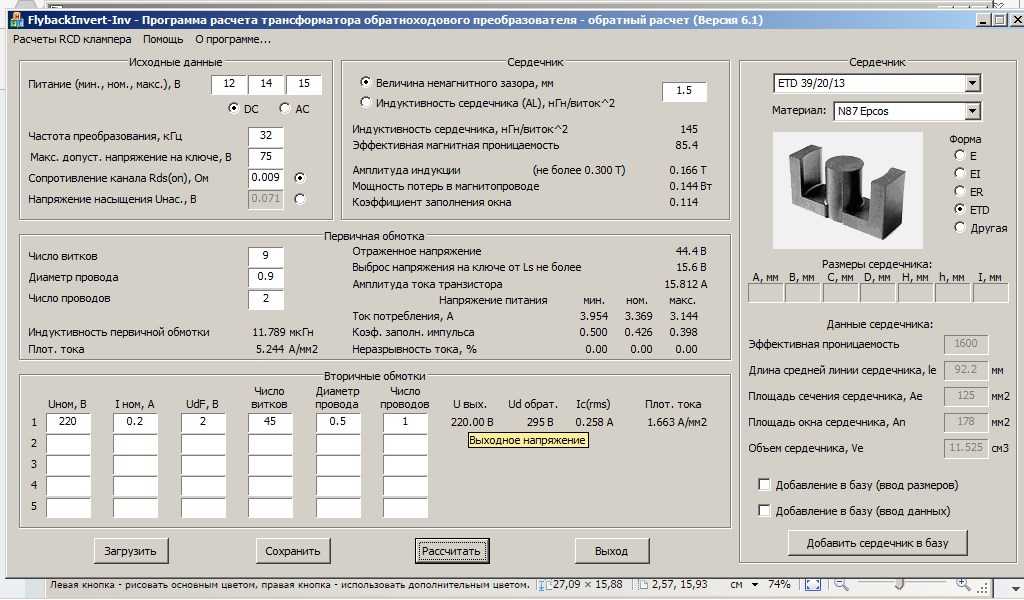Click minimum supply voltage field (12)
Viewport: 1024px width, 600px height.
pyautogui.click(x=229, y=84)
